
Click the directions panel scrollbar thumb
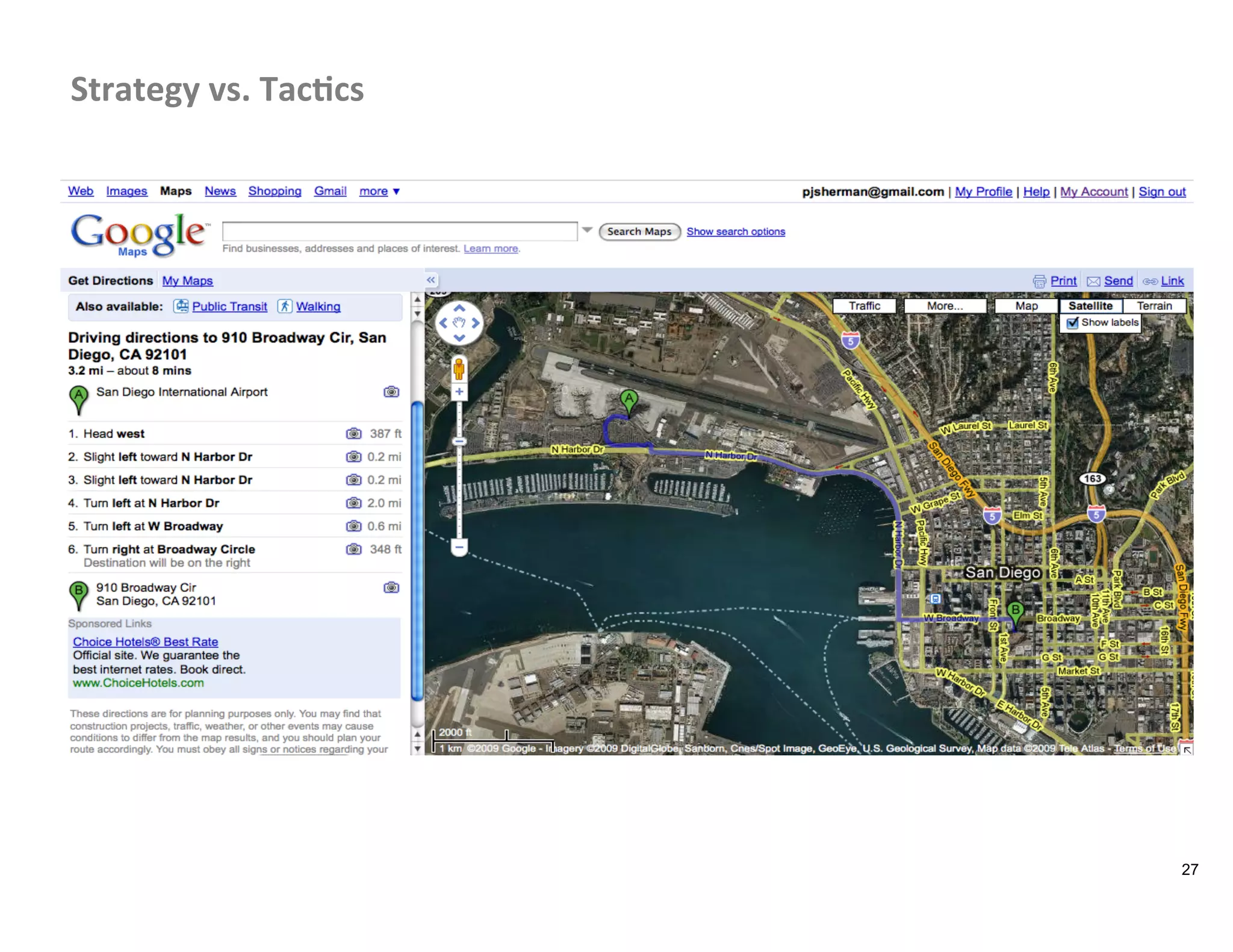click(x=417, y=551)
